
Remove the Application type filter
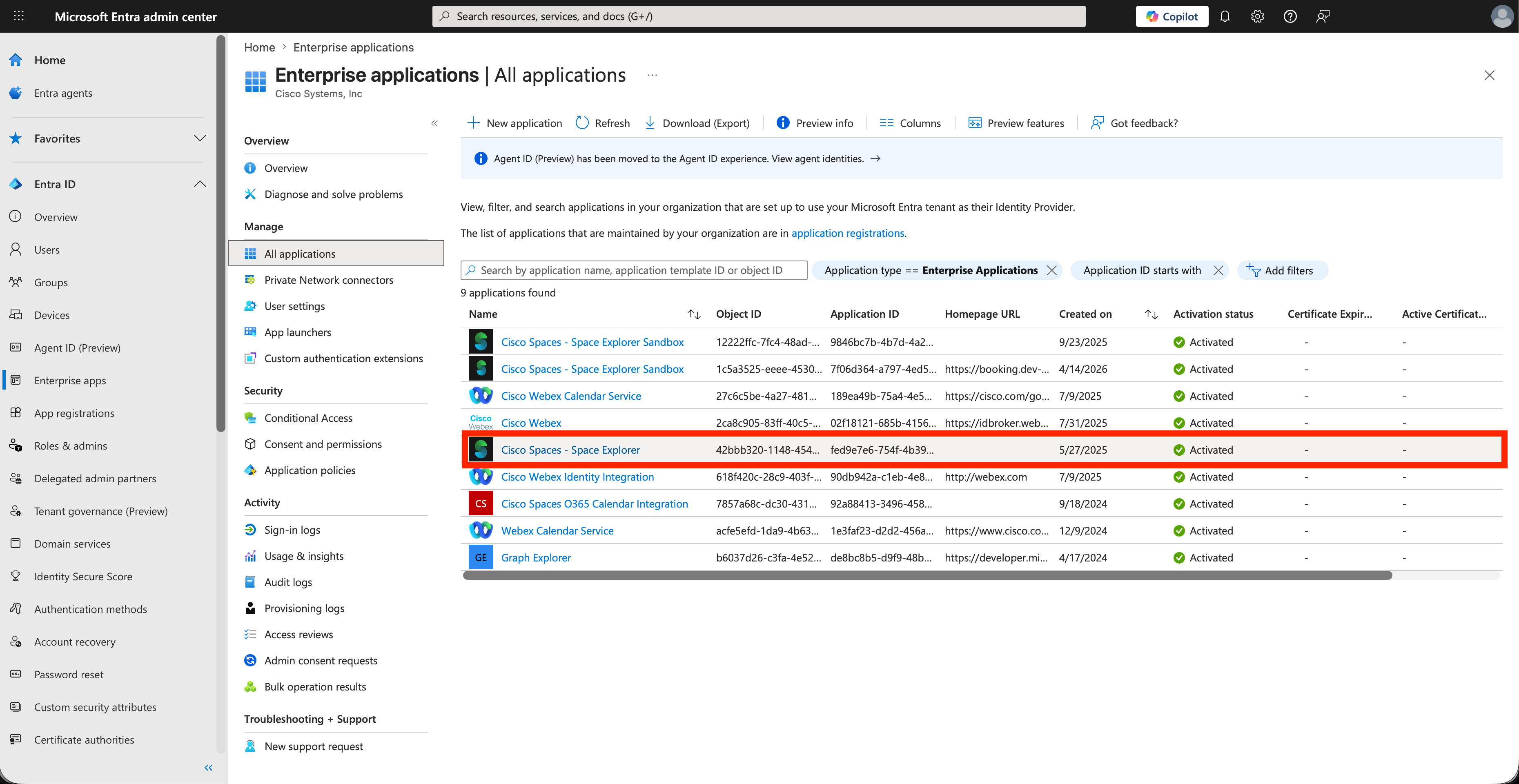(x=1051, y=270)
